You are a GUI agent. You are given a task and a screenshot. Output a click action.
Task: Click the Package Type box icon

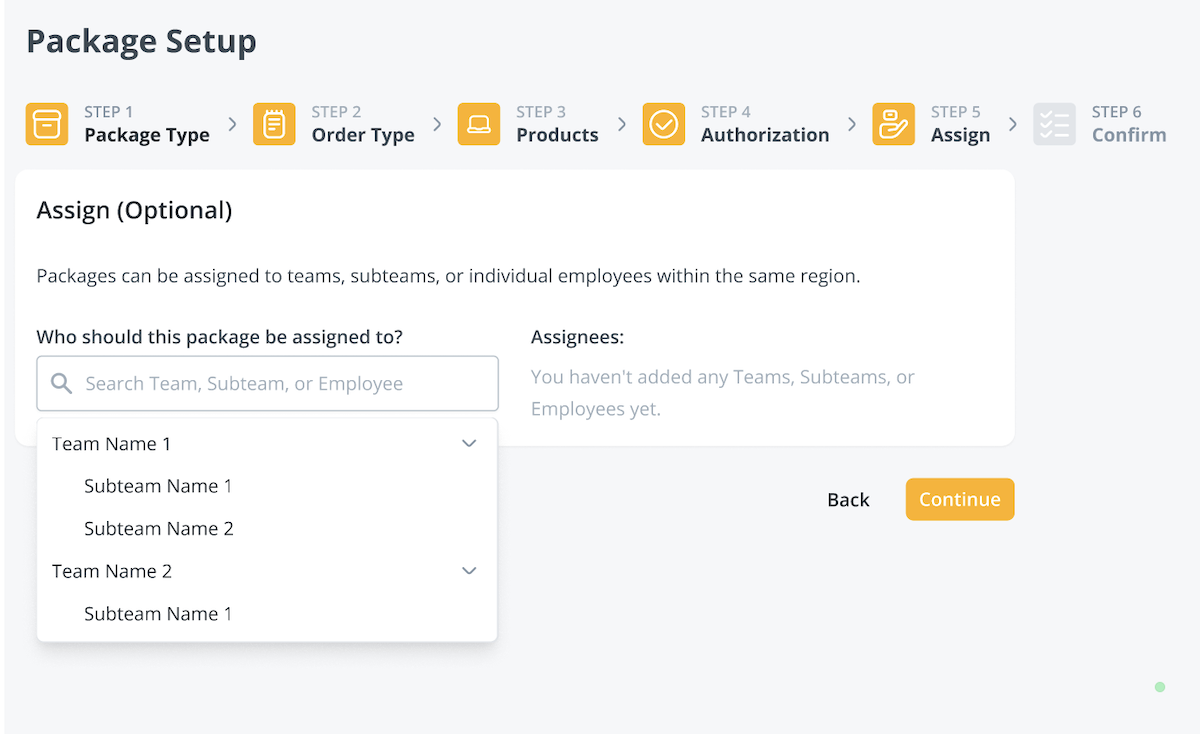46,125
